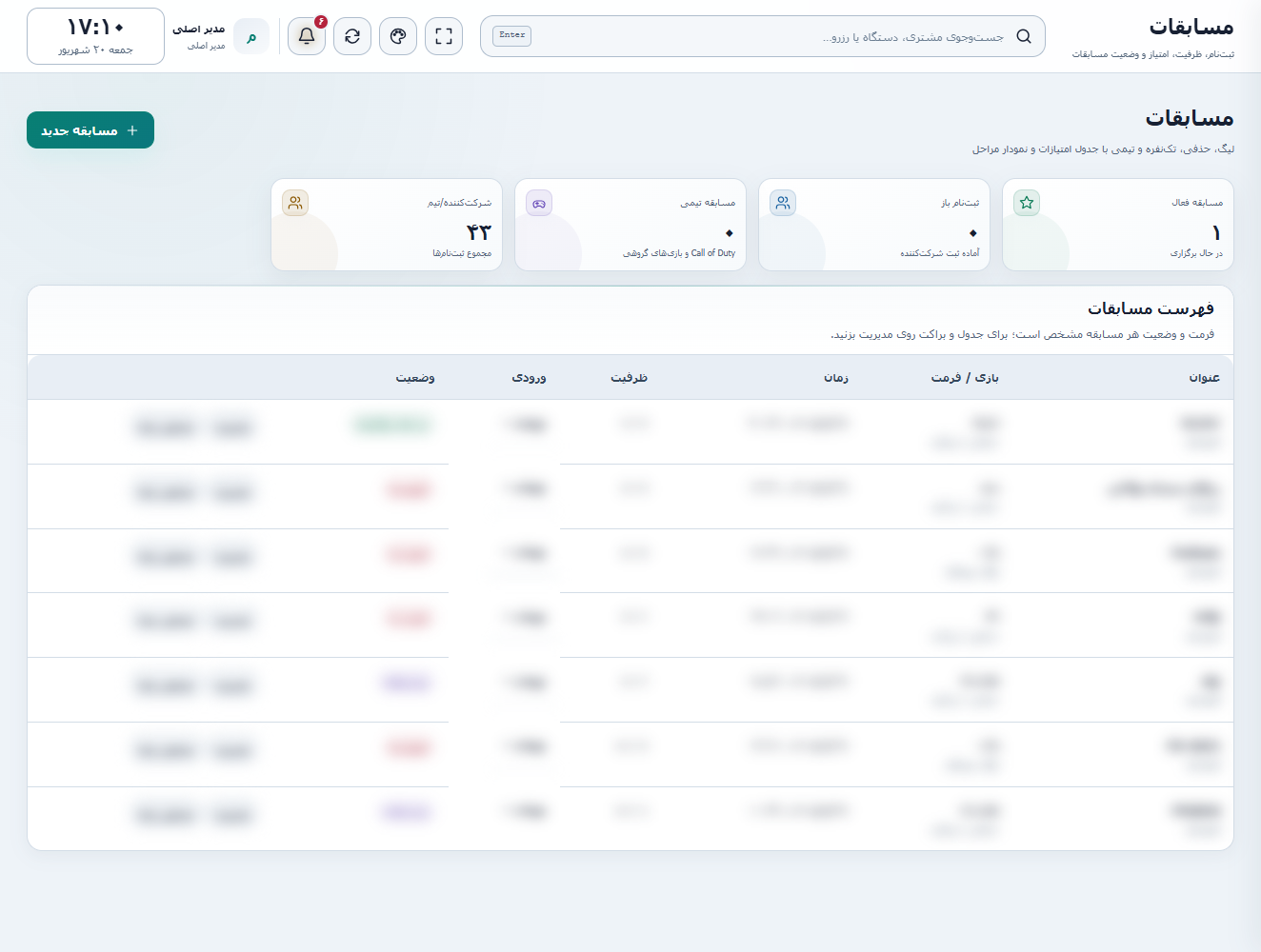Click the شرکت‌کننده/تیم card label

click(459, 203)
